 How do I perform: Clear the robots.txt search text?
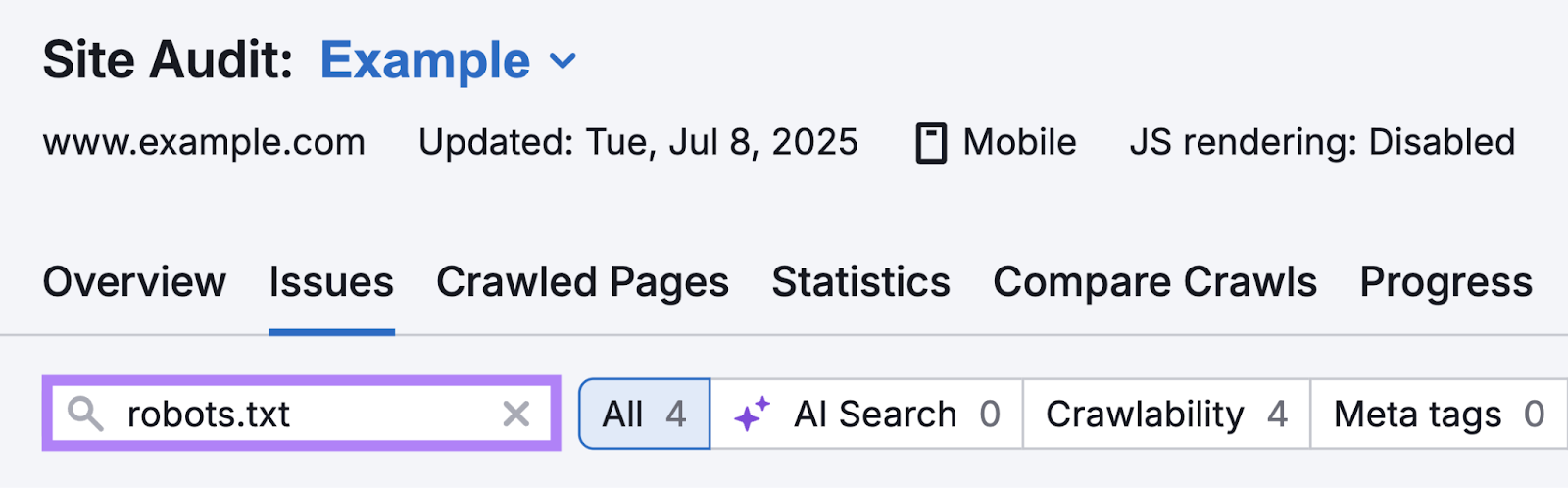point(516,415)
